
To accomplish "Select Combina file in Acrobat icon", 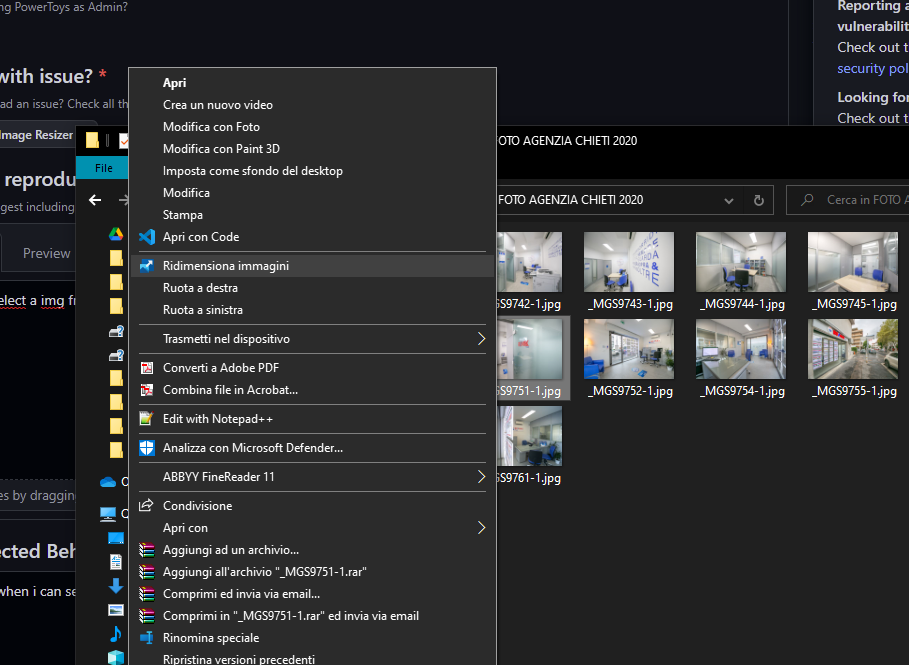I will point(147,390).
